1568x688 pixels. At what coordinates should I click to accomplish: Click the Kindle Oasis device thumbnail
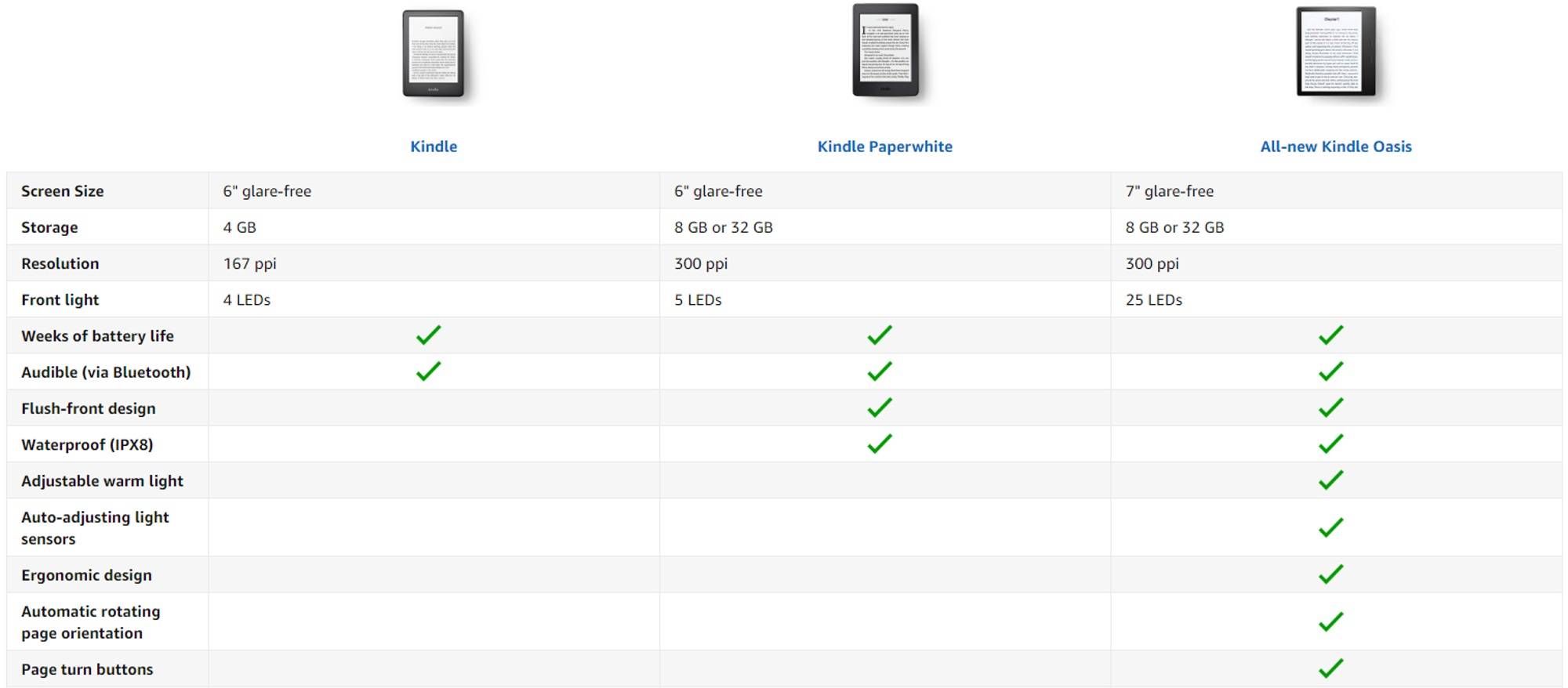point(1336,52)
